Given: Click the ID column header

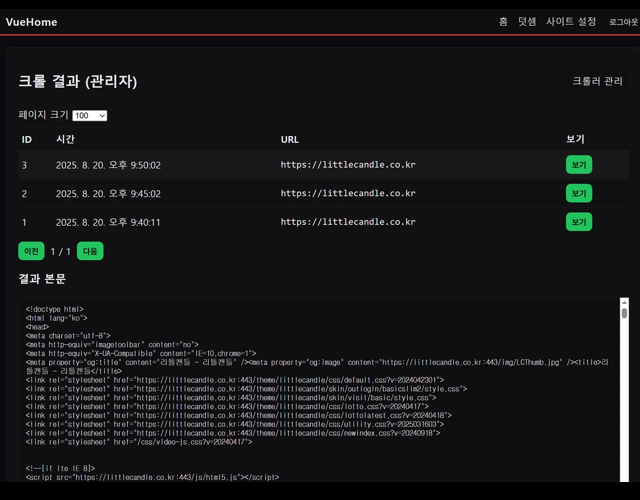Looking at the screenshot, I should pyautogui.click(x=27, y=140).
